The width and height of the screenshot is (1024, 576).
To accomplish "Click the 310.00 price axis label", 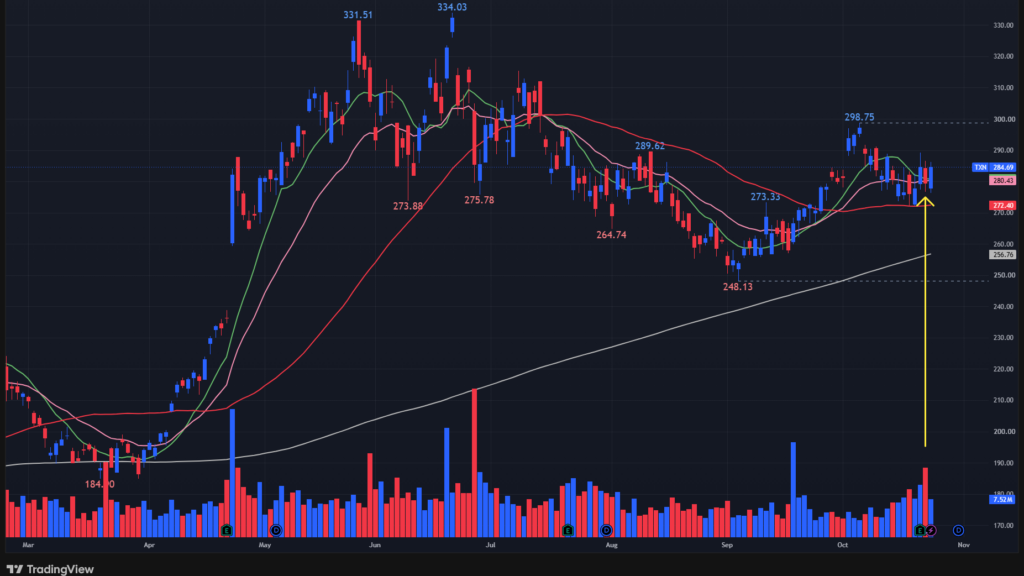I will tap(1003, 88).
